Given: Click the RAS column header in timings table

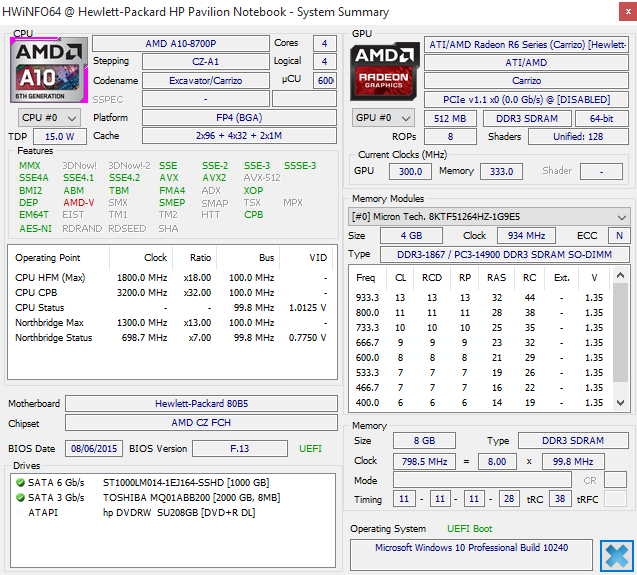Looking at the screenshot, I should point(496,278).
